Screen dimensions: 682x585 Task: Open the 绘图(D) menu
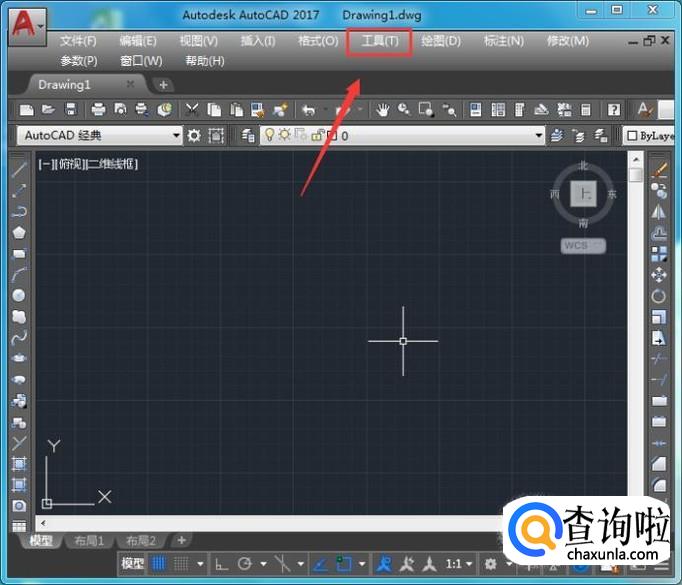[441, 41]
